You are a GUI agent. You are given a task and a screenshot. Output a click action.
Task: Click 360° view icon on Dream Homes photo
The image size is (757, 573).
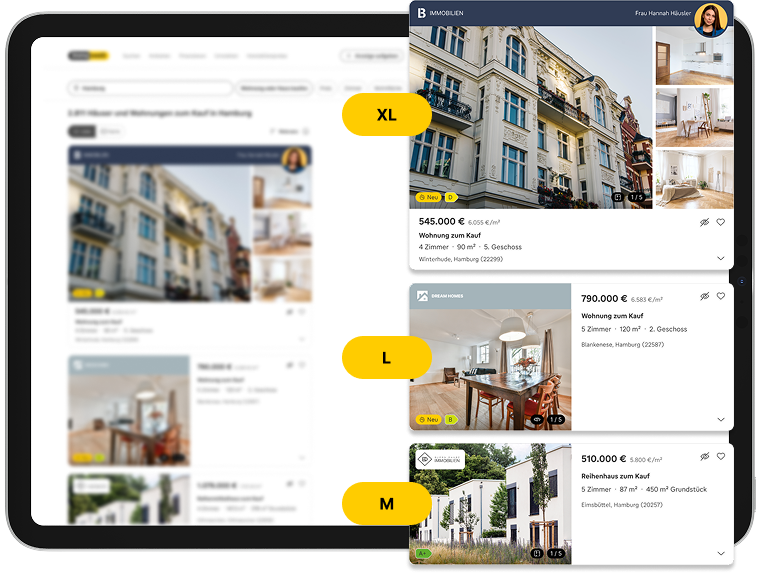point(537,419)
